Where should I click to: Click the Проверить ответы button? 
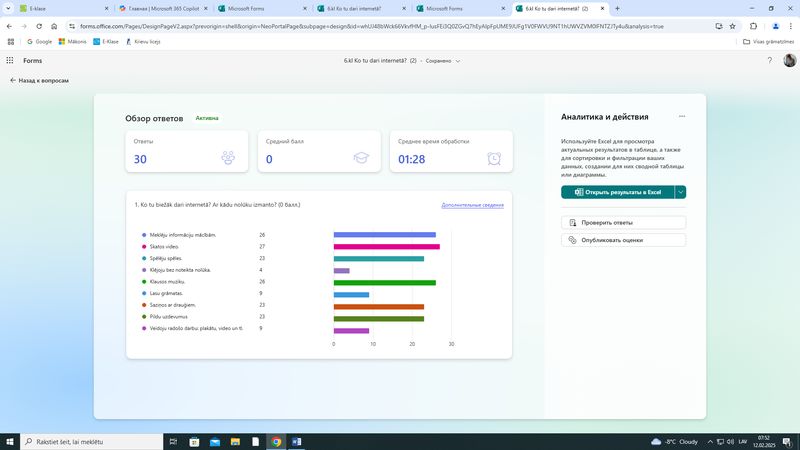click(x=623, y=223)
